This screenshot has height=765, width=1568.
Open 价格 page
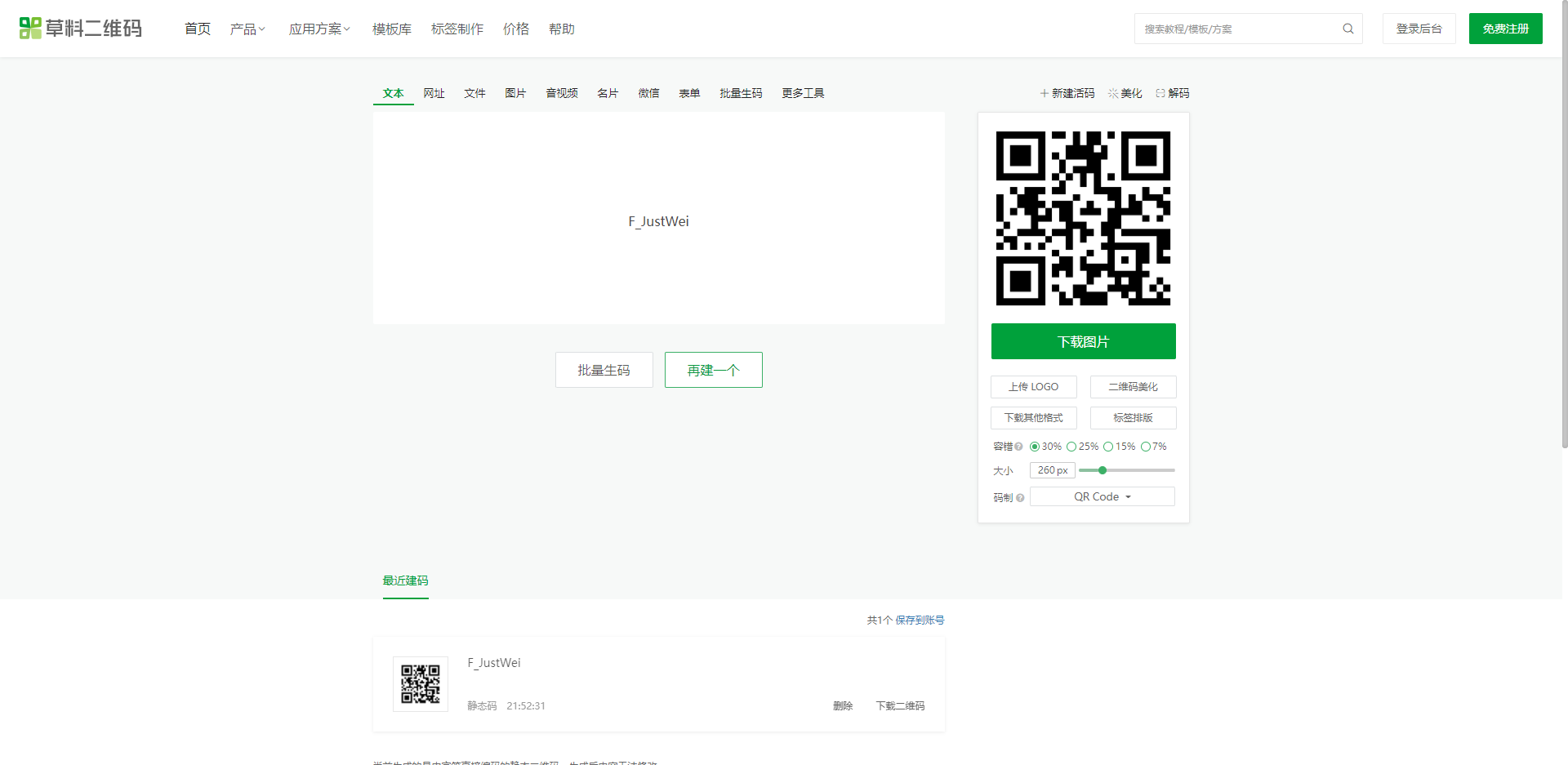[516, 29]
